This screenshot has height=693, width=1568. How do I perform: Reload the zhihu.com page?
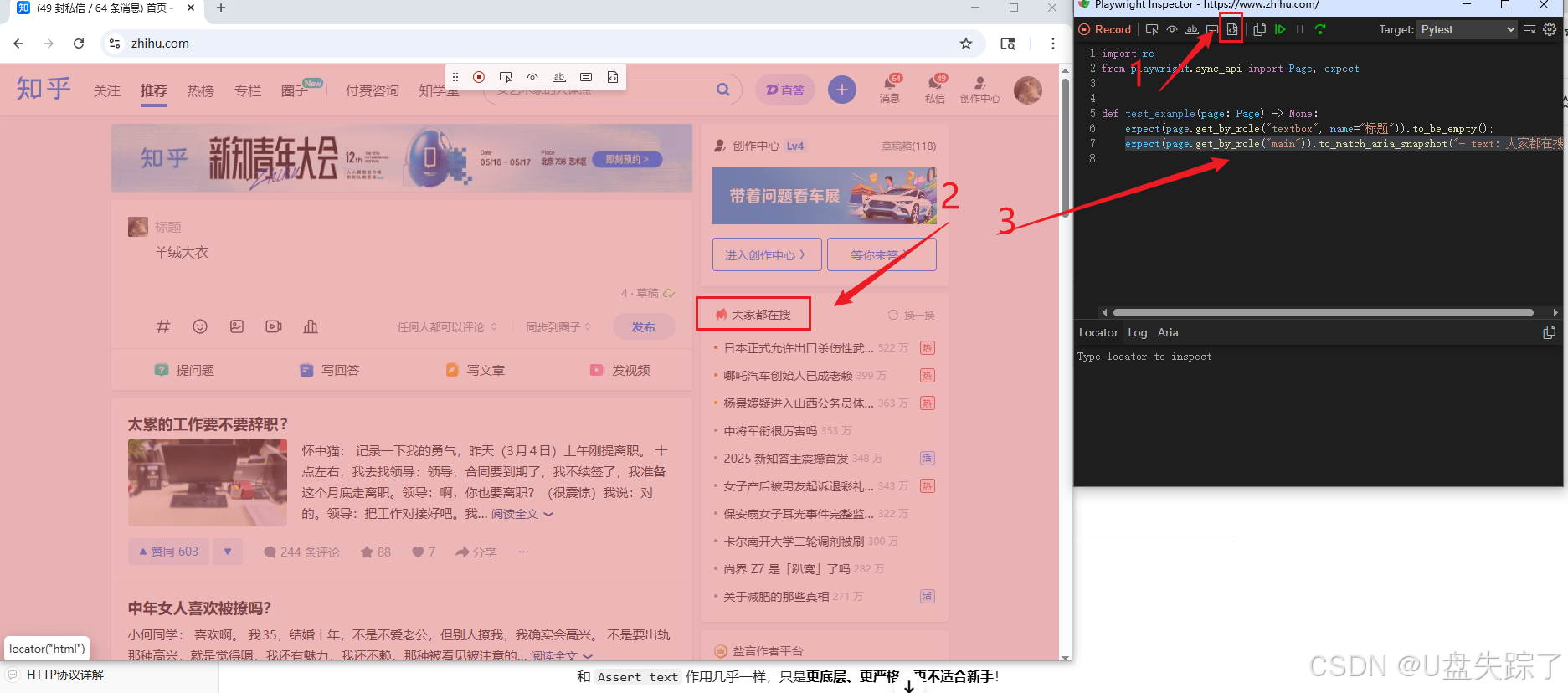click(79, 44)
